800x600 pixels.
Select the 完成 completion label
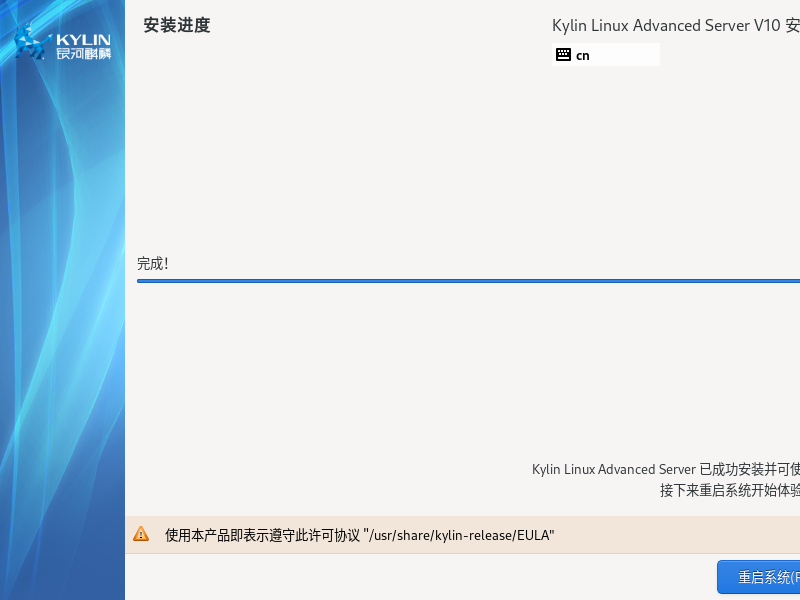153,263
